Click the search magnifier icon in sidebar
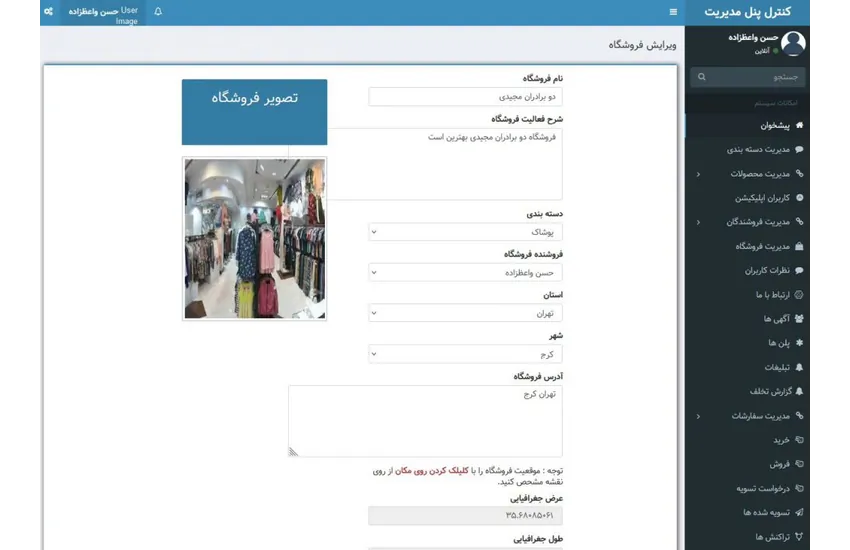The height and width of the screenshot is (550, 850). coord(701,77)
